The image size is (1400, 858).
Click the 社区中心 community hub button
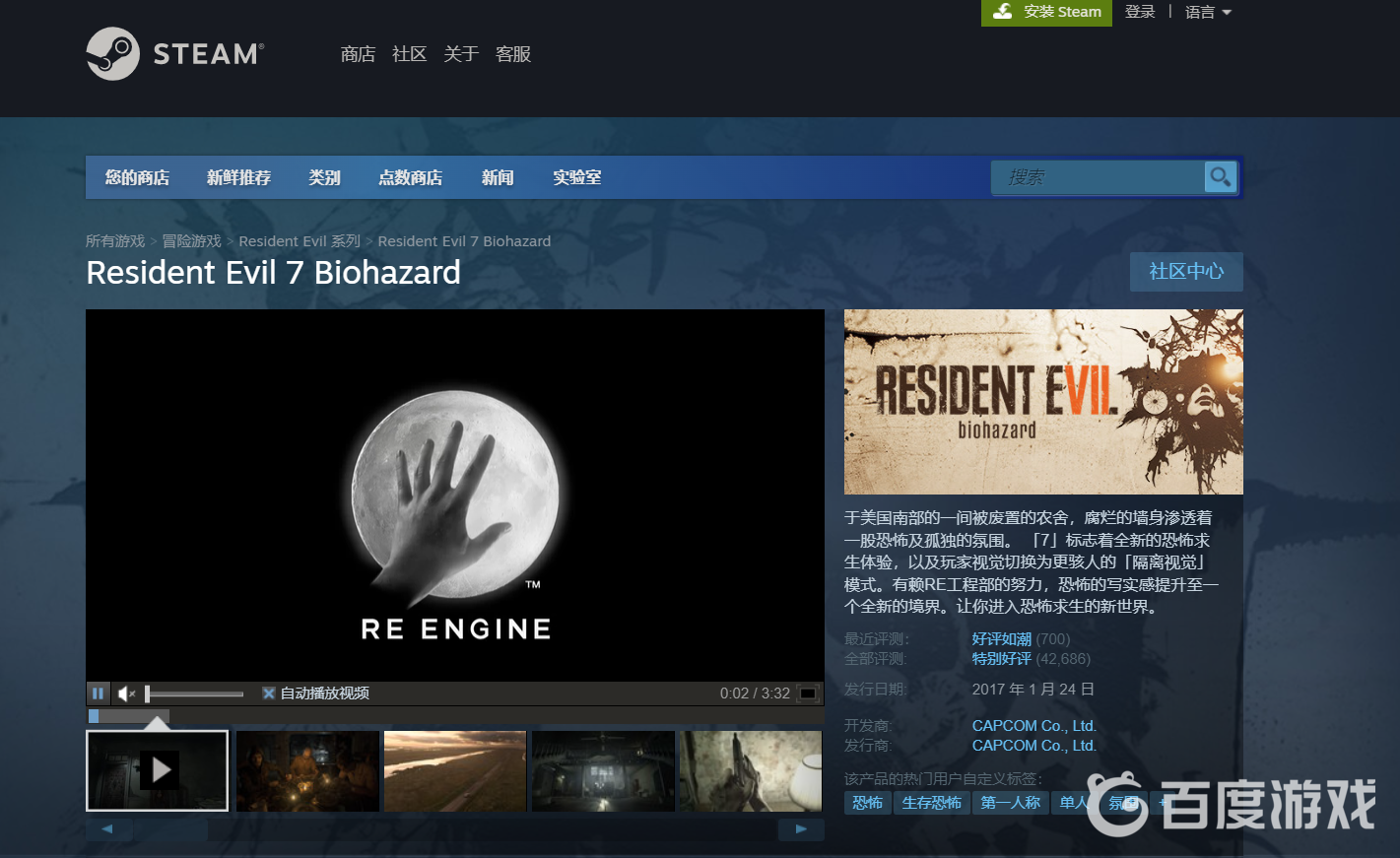1185,271
